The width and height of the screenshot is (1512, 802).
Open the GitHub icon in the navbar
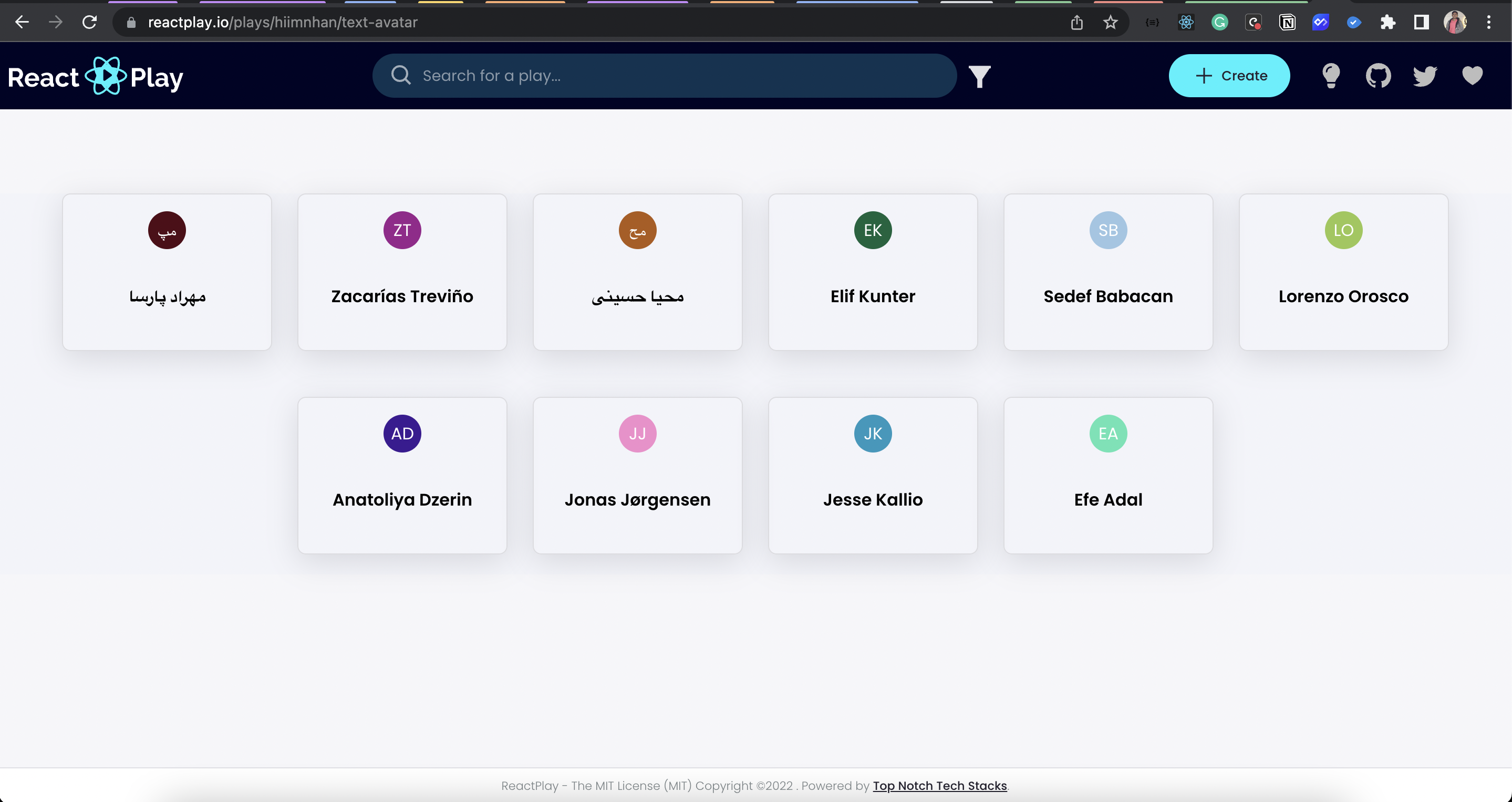[1378, 75]
